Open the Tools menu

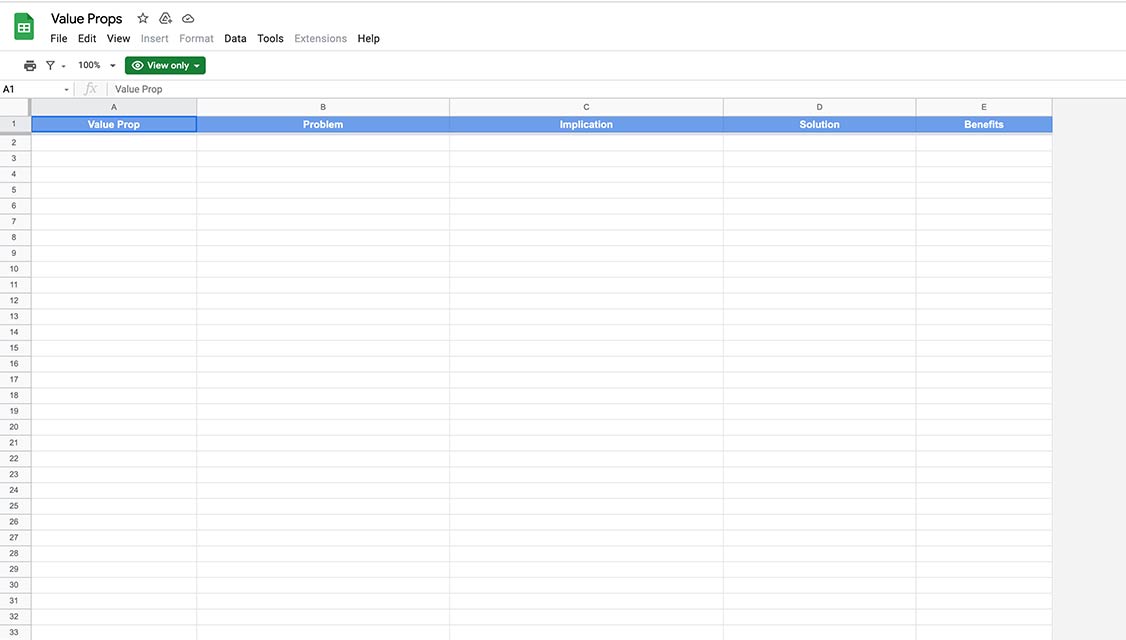[270, 38]
